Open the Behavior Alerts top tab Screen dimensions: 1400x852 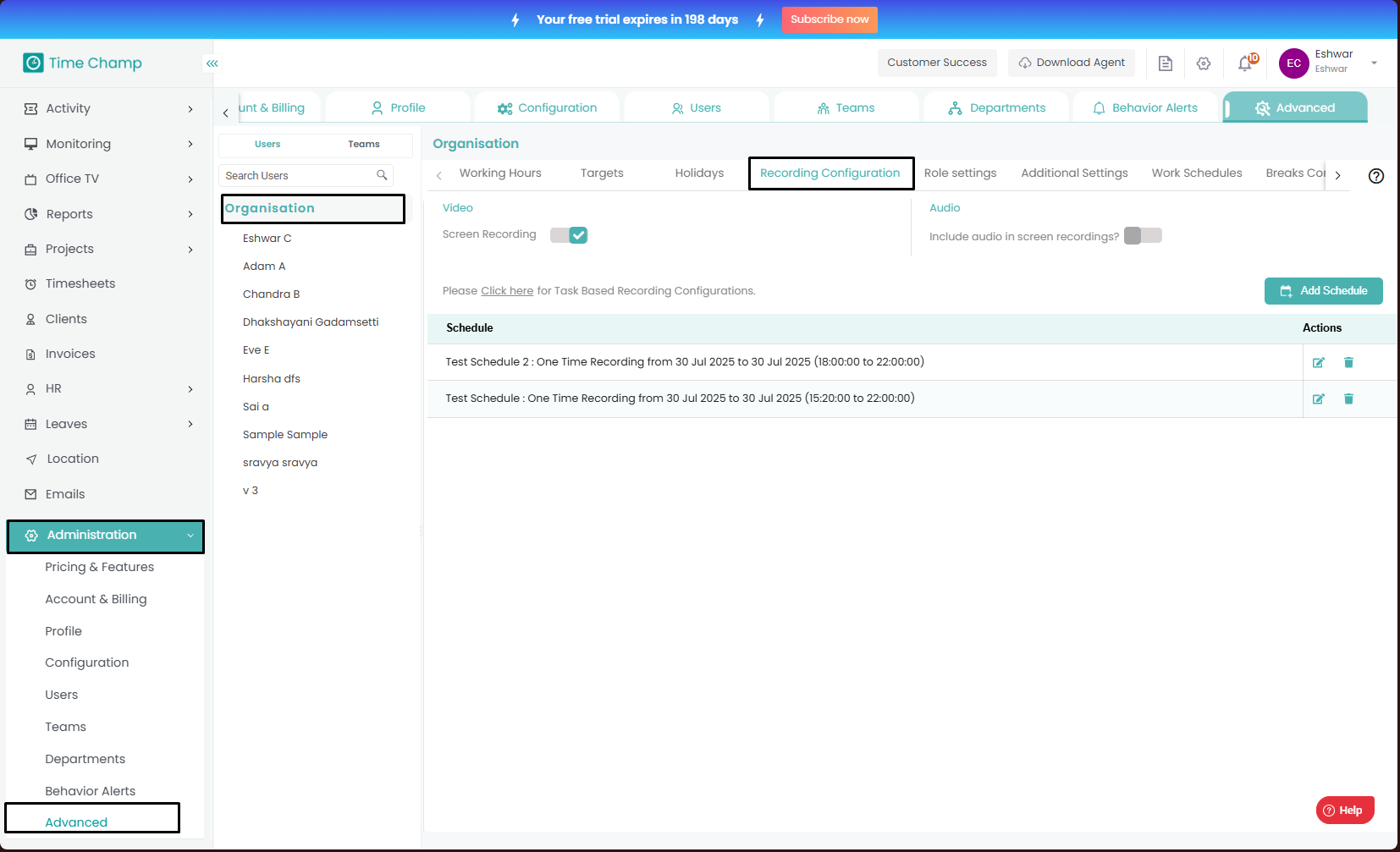1145,108
